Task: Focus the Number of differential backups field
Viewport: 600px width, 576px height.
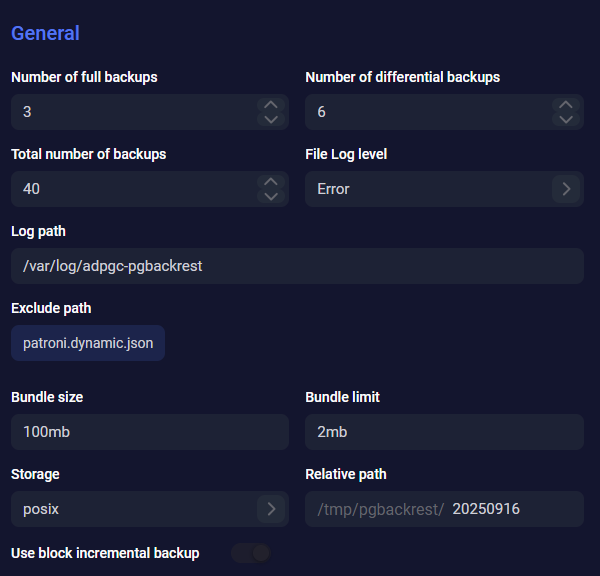Action: tap(425, 112)
